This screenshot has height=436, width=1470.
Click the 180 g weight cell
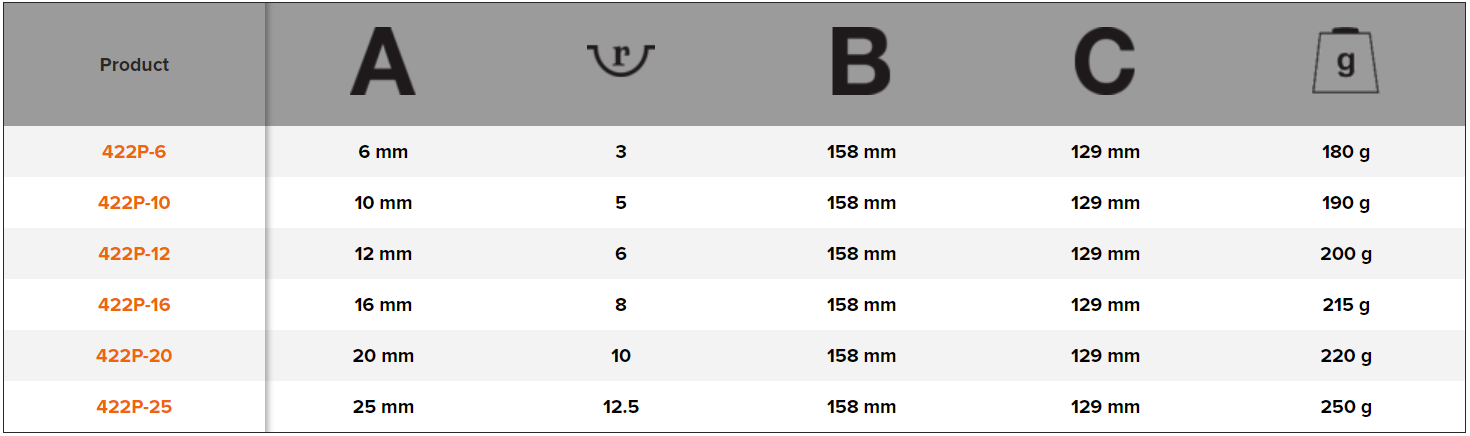point(1345,152)
